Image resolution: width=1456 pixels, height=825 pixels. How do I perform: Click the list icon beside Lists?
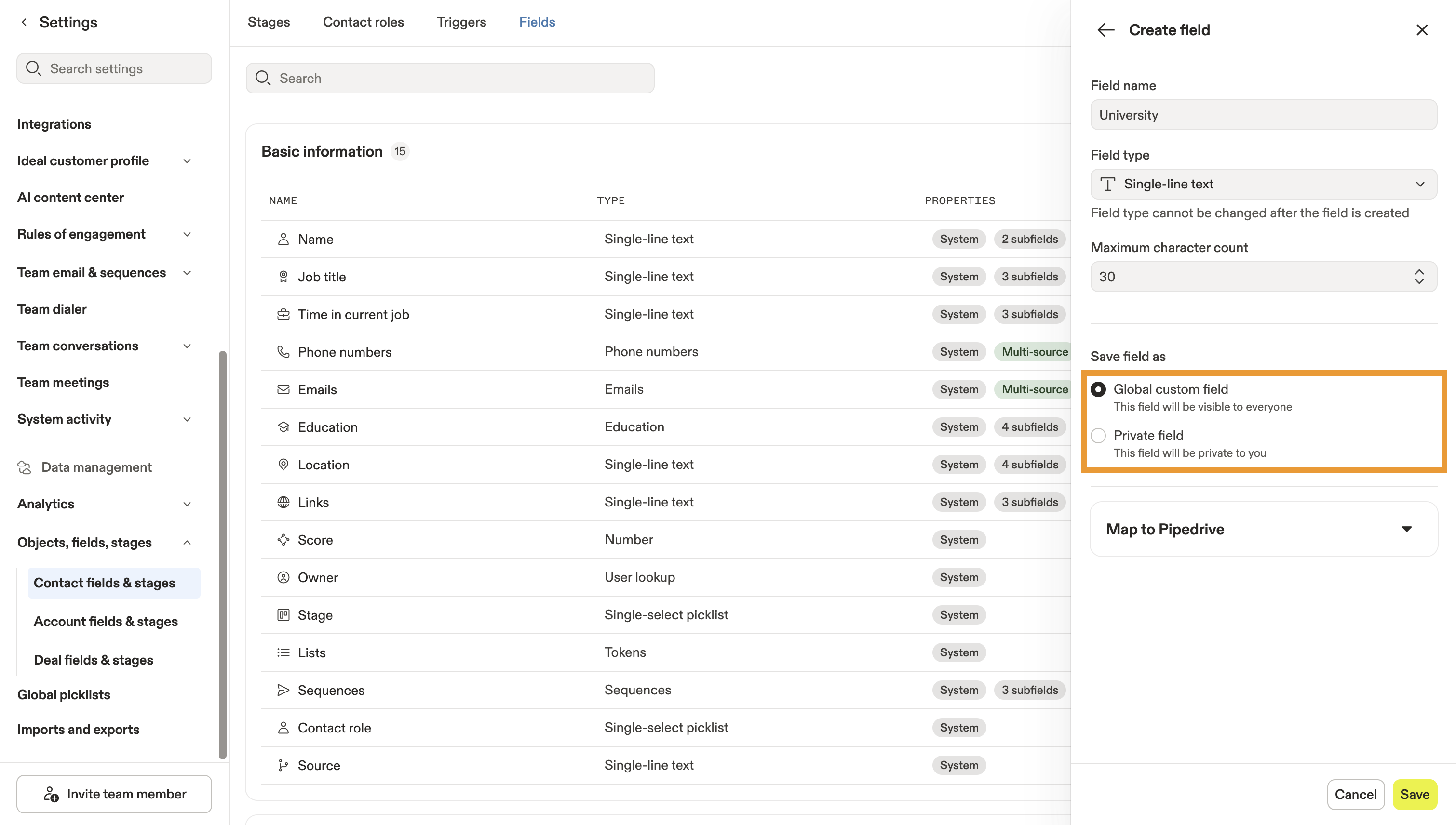coord(283,652)
